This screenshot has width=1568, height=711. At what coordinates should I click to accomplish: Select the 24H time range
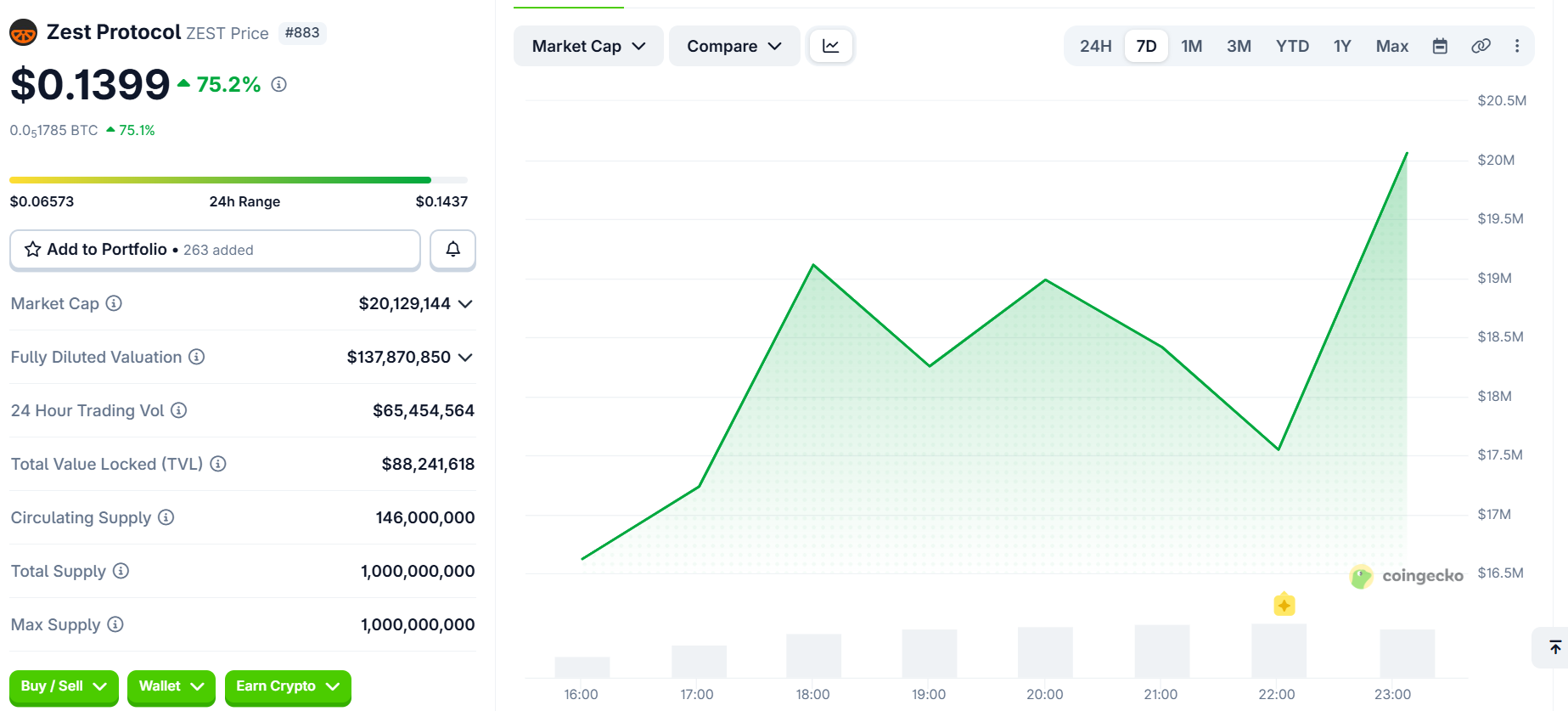(x=1095, y=46)
